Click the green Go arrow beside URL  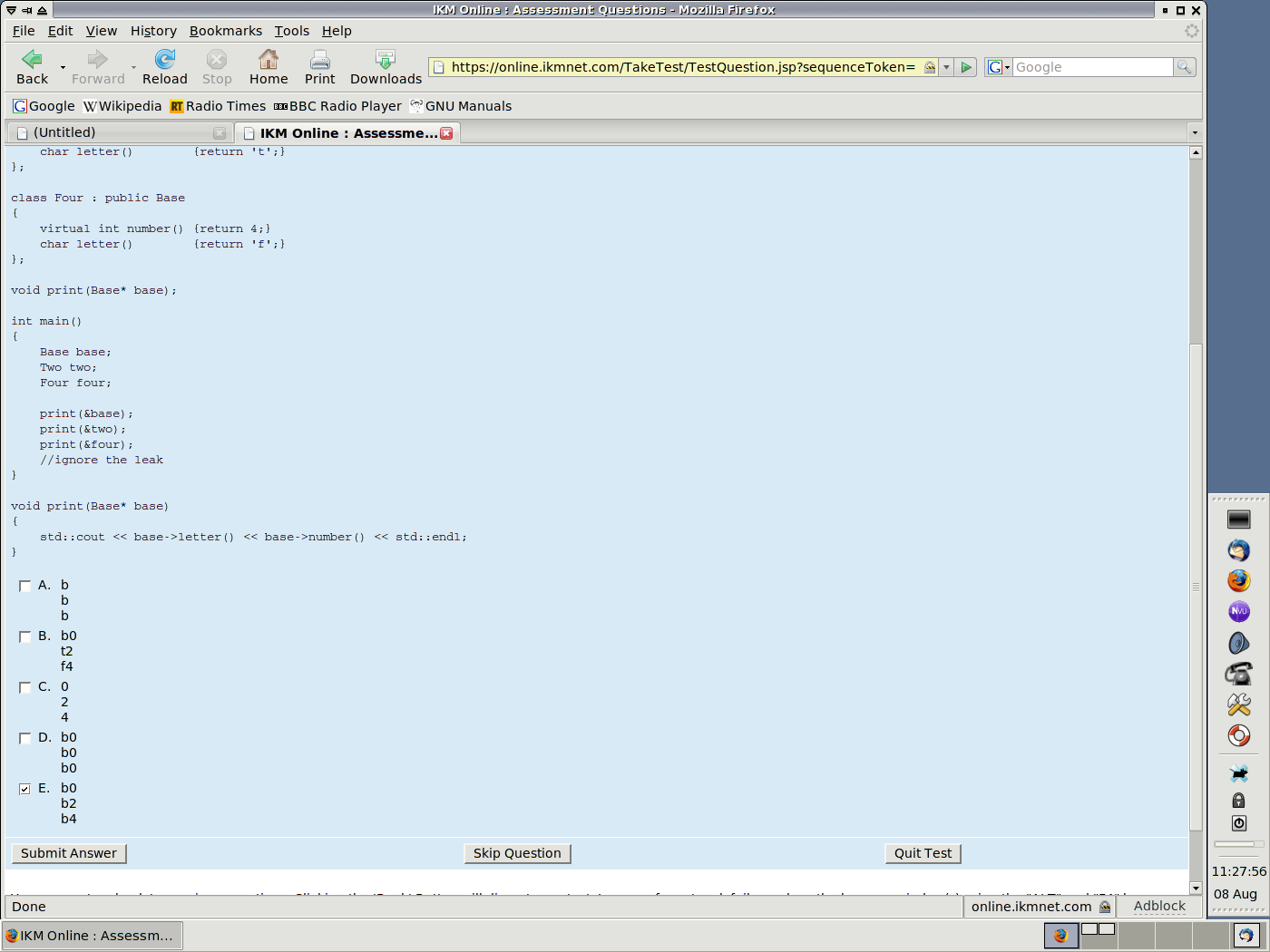click(966, 67)
